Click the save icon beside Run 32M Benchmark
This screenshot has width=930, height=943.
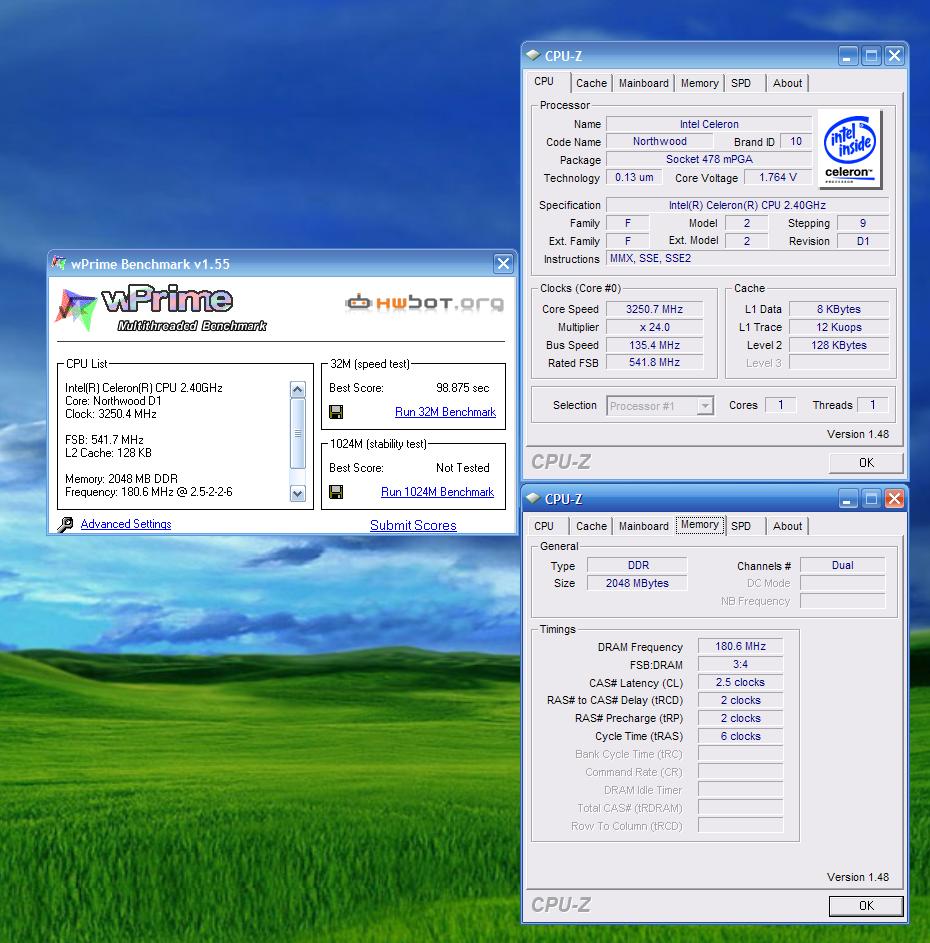pyautogui.click(x=336, y=412)
